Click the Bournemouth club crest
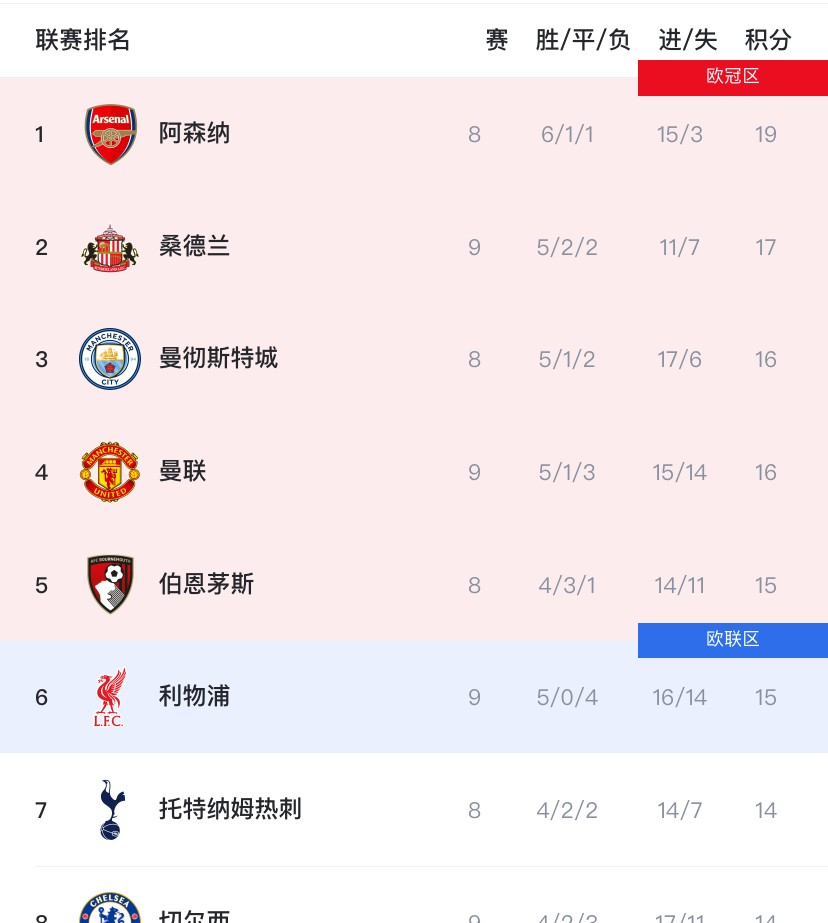Screen dimensions: 828x923 [x=110, y=584]
